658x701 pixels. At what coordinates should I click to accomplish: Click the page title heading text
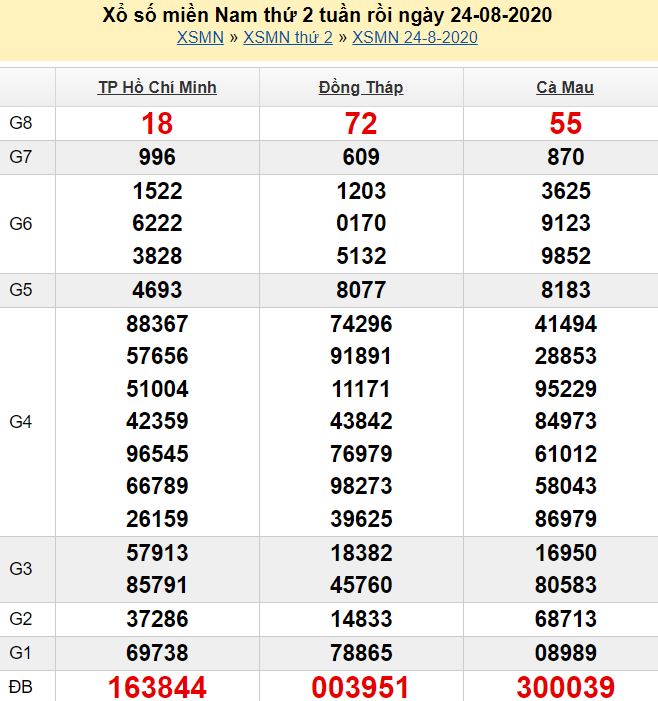pos(328,15)
